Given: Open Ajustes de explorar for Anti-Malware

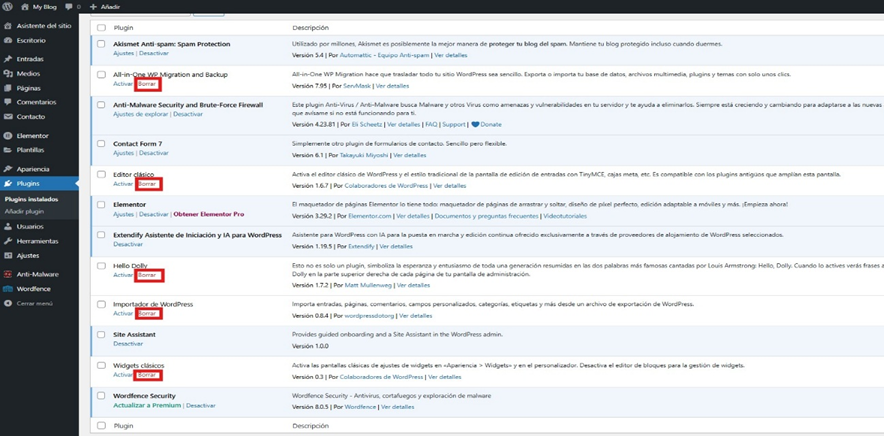Looking at the screenshot, I should 140,114.
